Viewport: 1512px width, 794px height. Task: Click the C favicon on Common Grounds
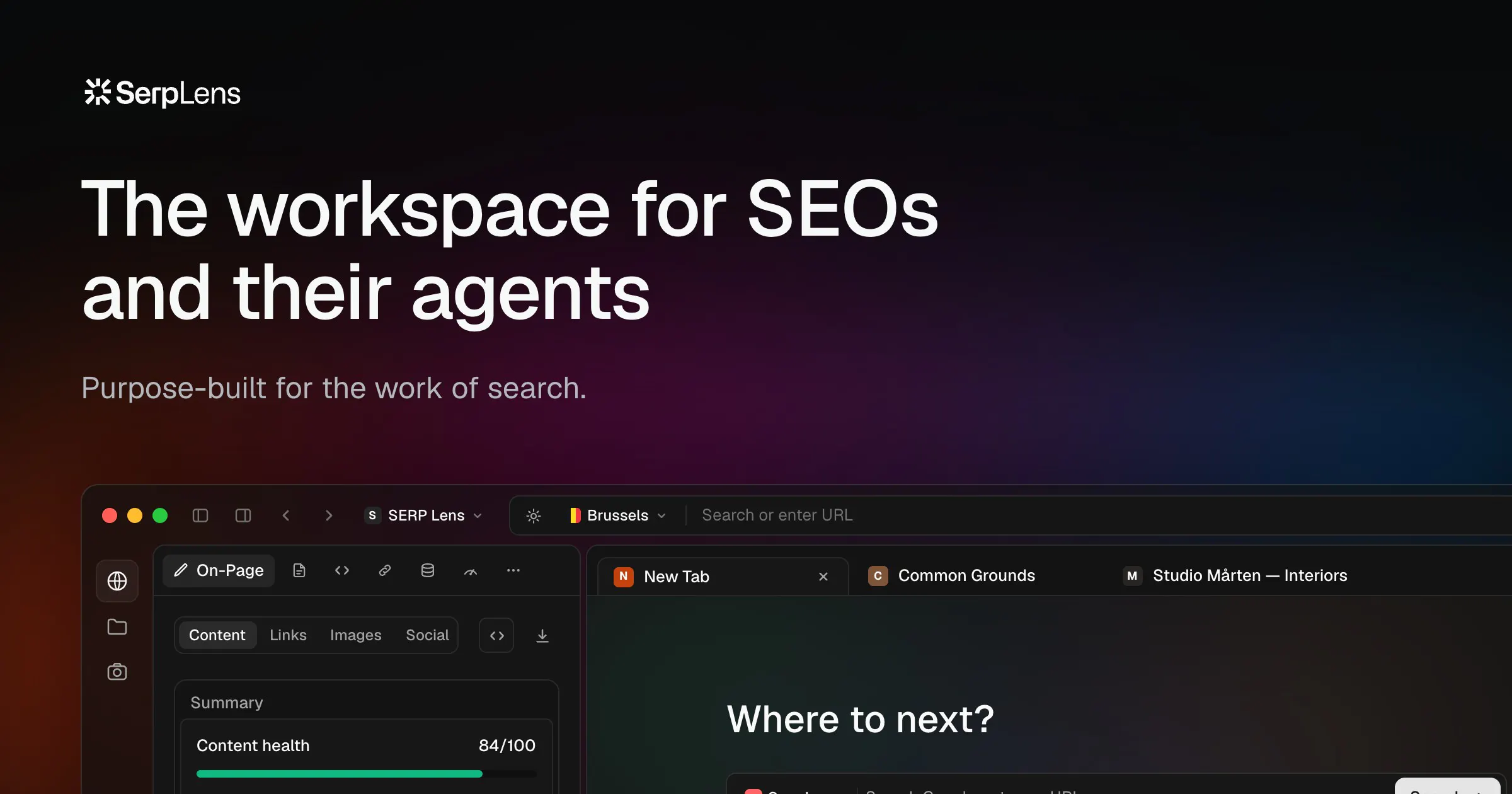(878, 575)
